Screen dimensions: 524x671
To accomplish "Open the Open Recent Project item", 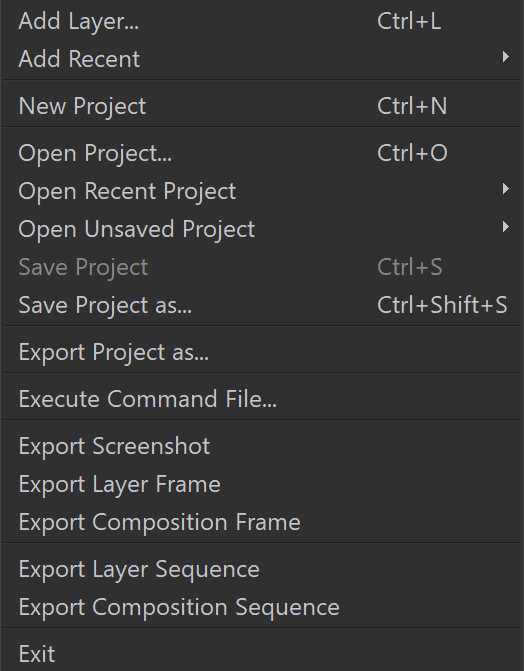I will (262, 190).
